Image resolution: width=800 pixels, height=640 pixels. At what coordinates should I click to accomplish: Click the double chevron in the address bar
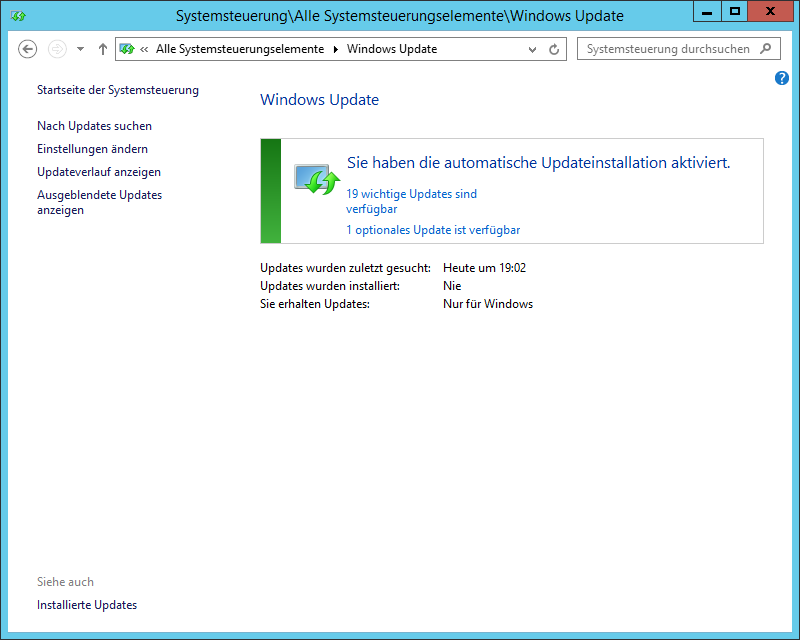tap(144, 49)
